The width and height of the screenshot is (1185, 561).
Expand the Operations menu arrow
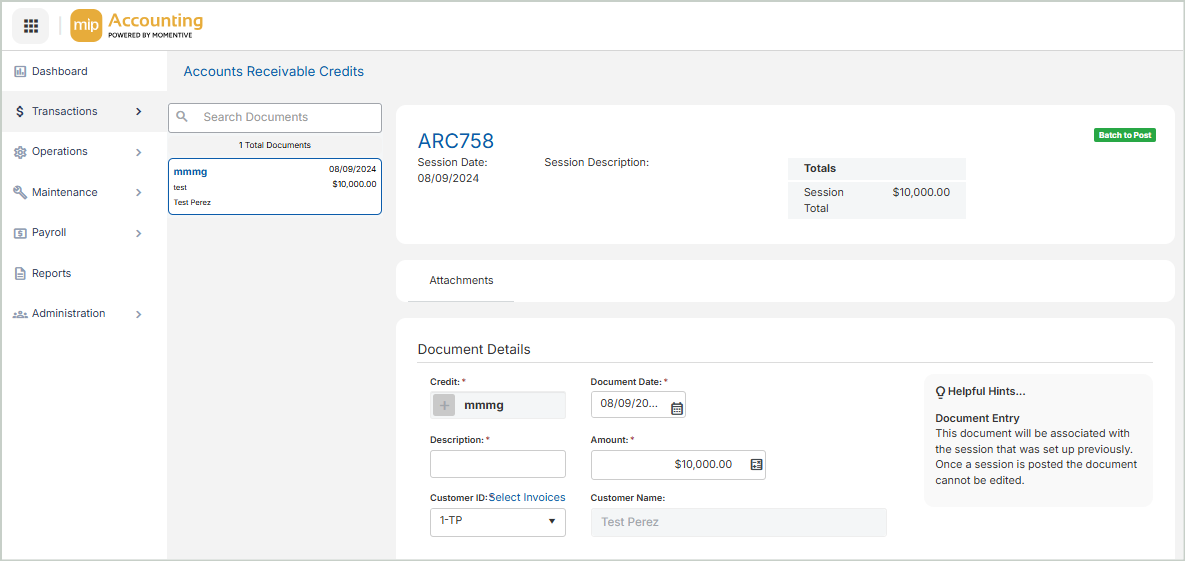click(x=138, y=152)
